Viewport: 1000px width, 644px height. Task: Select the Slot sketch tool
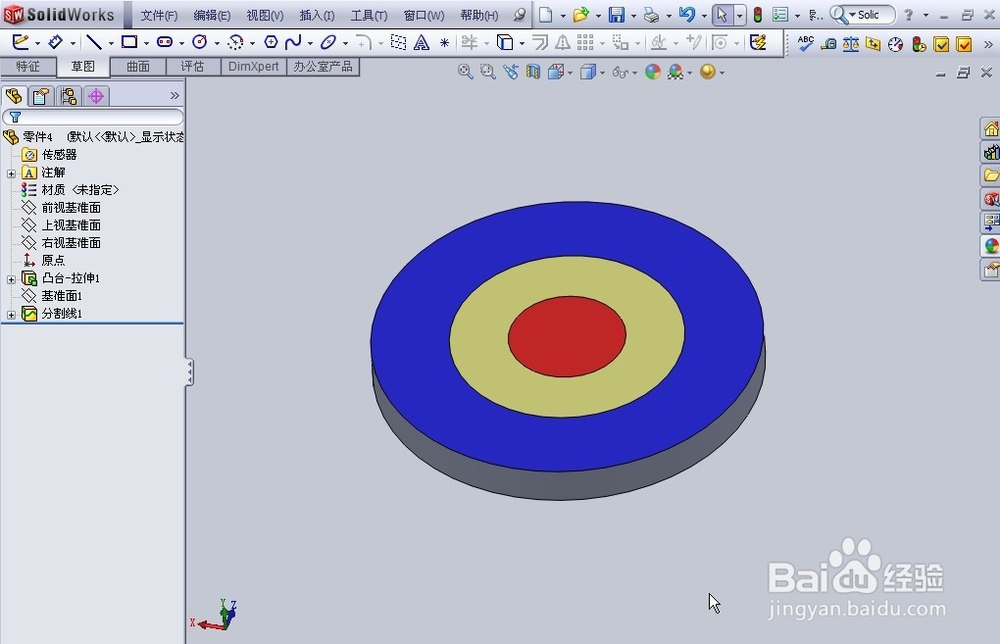[x=165, y=42]
